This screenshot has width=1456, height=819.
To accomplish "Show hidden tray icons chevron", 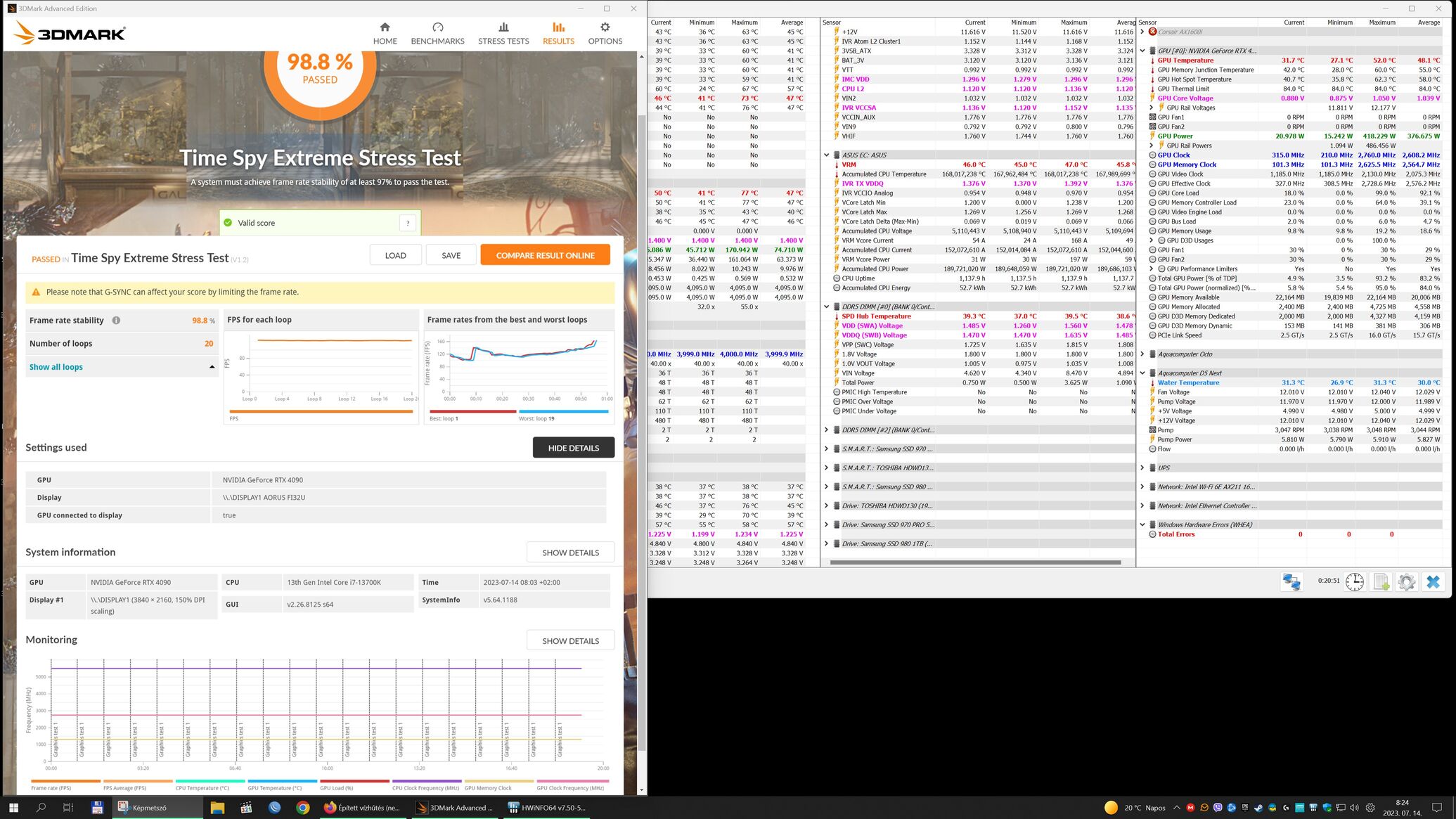I will coord(1177,808).
